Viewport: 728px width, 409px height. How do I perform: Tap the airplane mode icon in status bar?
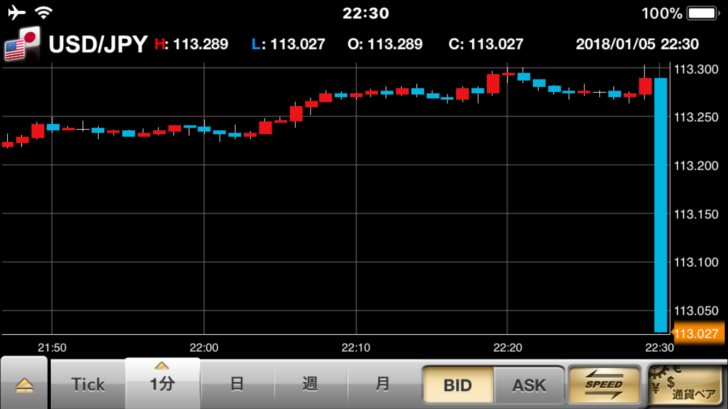(16, 13)
